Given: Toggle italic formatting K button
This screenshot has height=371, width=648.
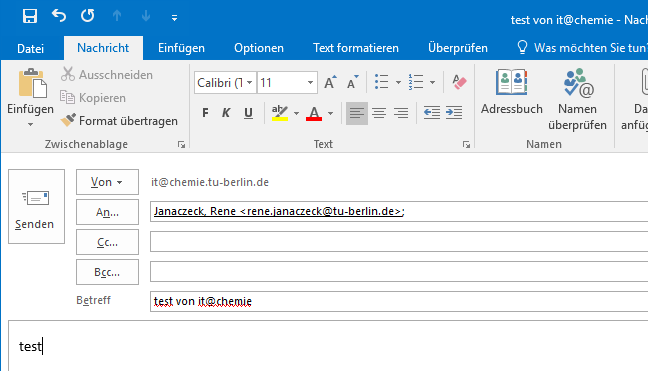Looking at the screenshot, I should click(226, 113).
